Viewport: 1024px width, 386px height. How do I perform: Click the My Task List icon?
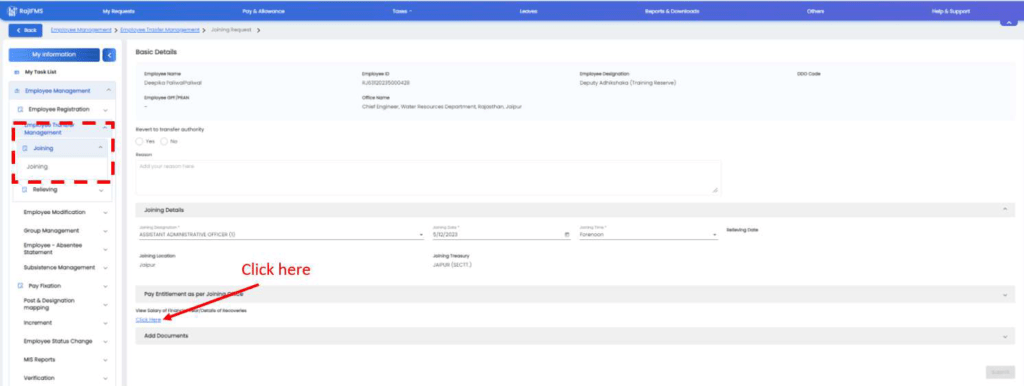[16, 72]
